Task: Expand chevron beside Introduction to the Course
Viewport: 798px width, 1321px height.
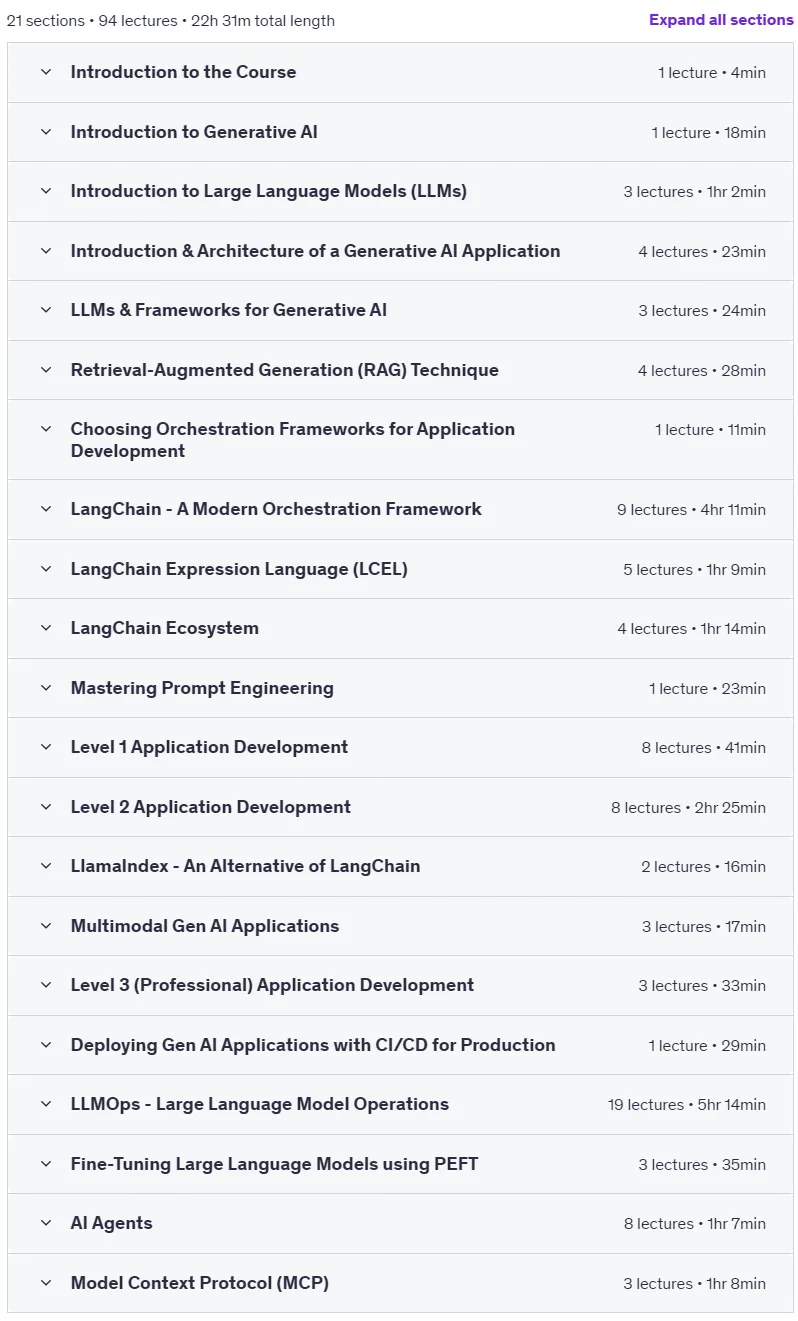Action: [x=45, y=72]
